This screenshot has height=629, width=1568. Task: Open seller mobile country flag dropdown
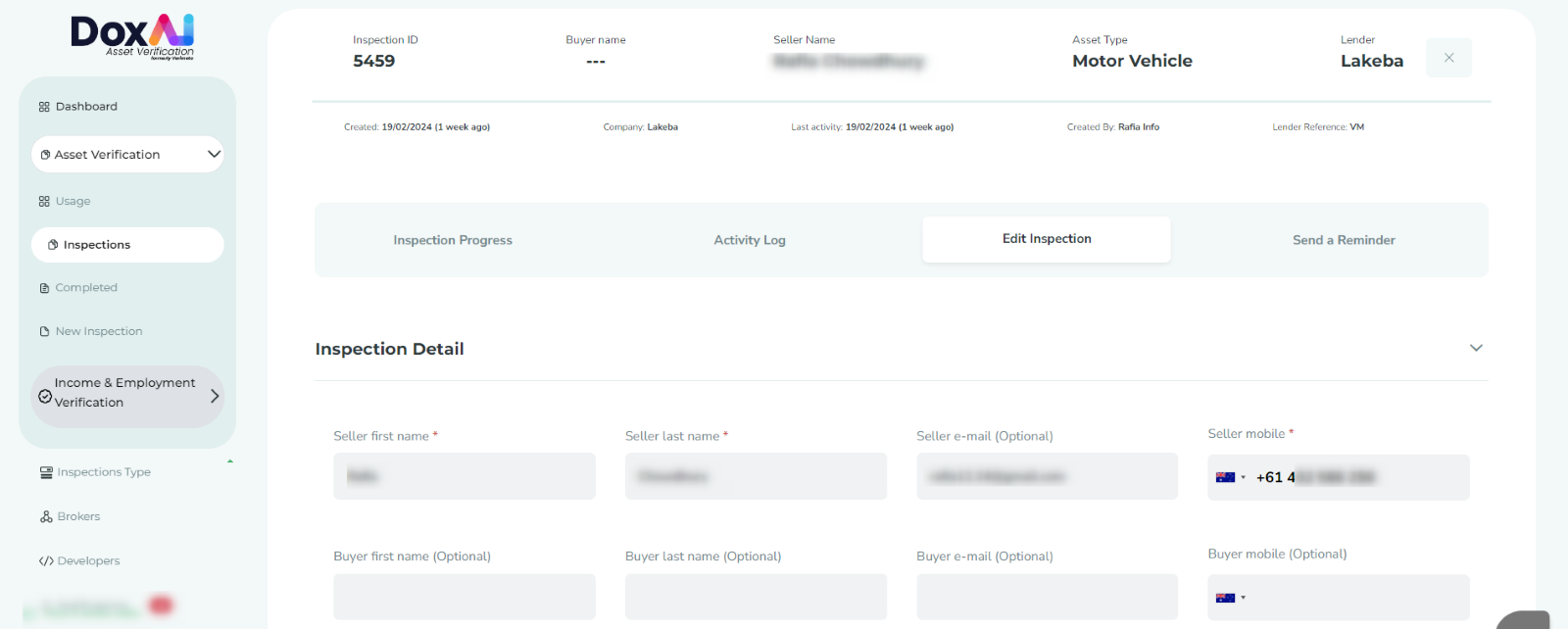tap(1230, 477)
